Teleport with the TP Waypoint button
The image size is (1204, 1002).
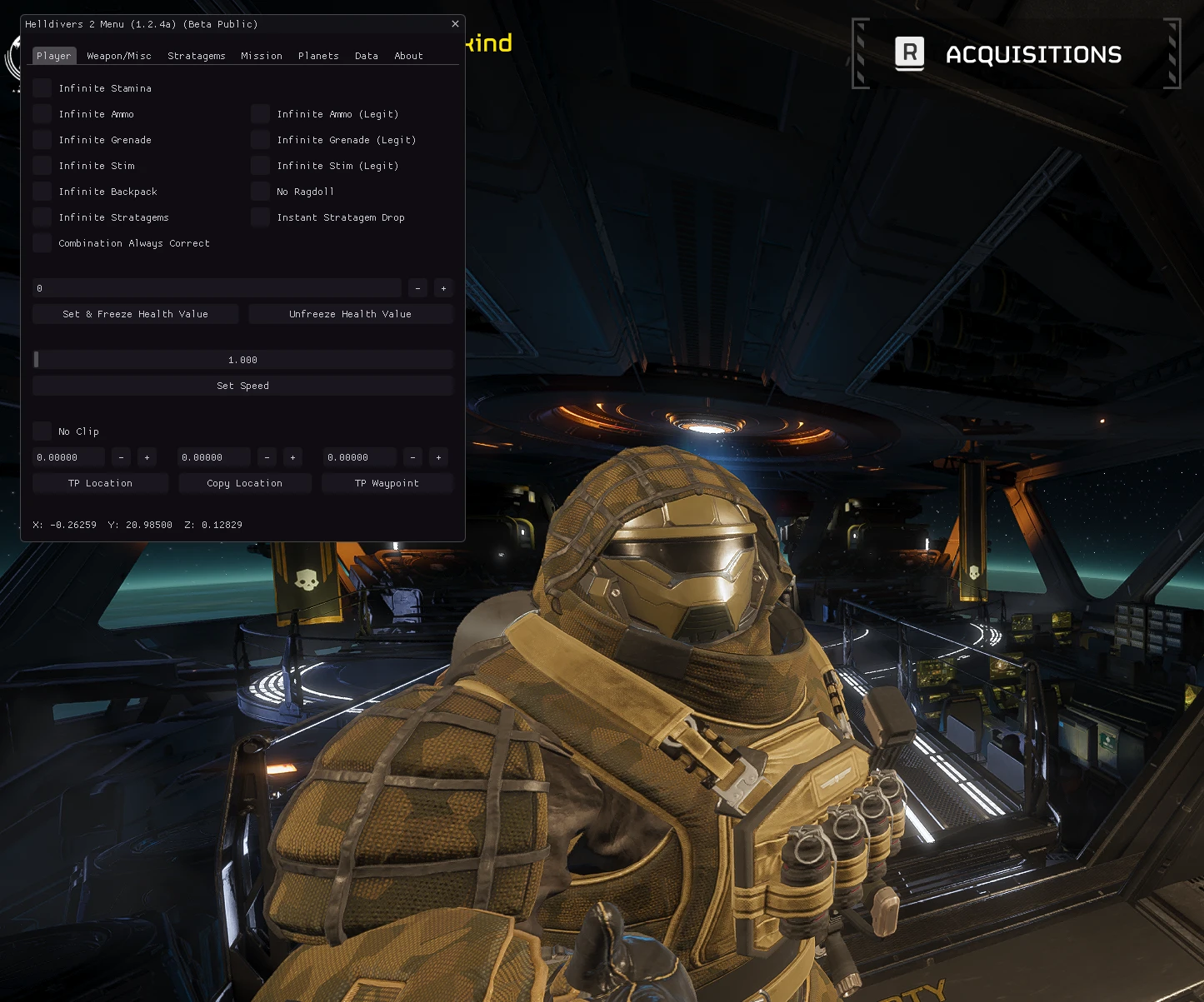pos(387,483)
